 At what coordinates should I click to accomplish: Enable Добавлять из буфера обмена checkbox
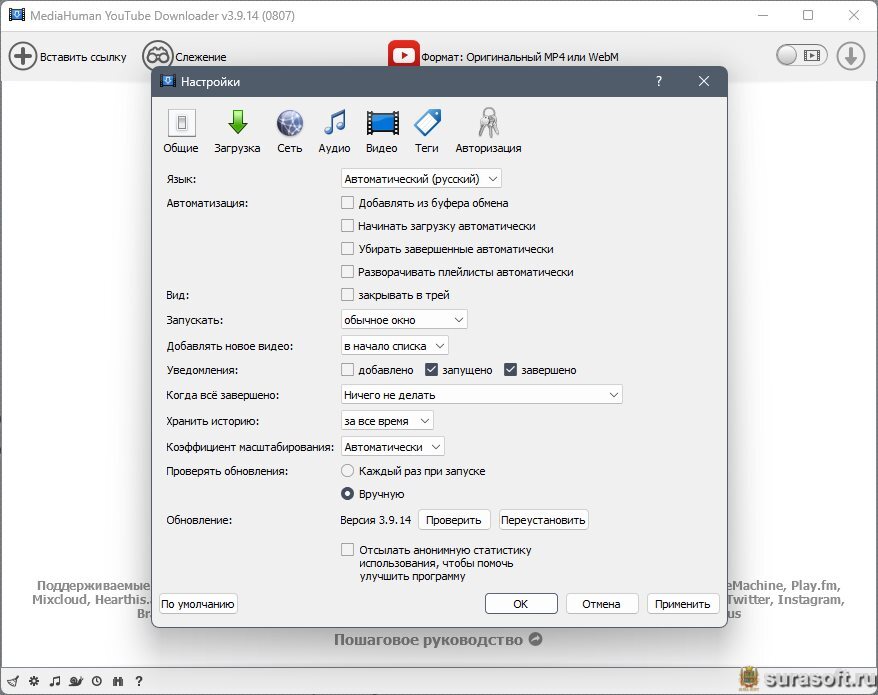click(x=347, y=203)
